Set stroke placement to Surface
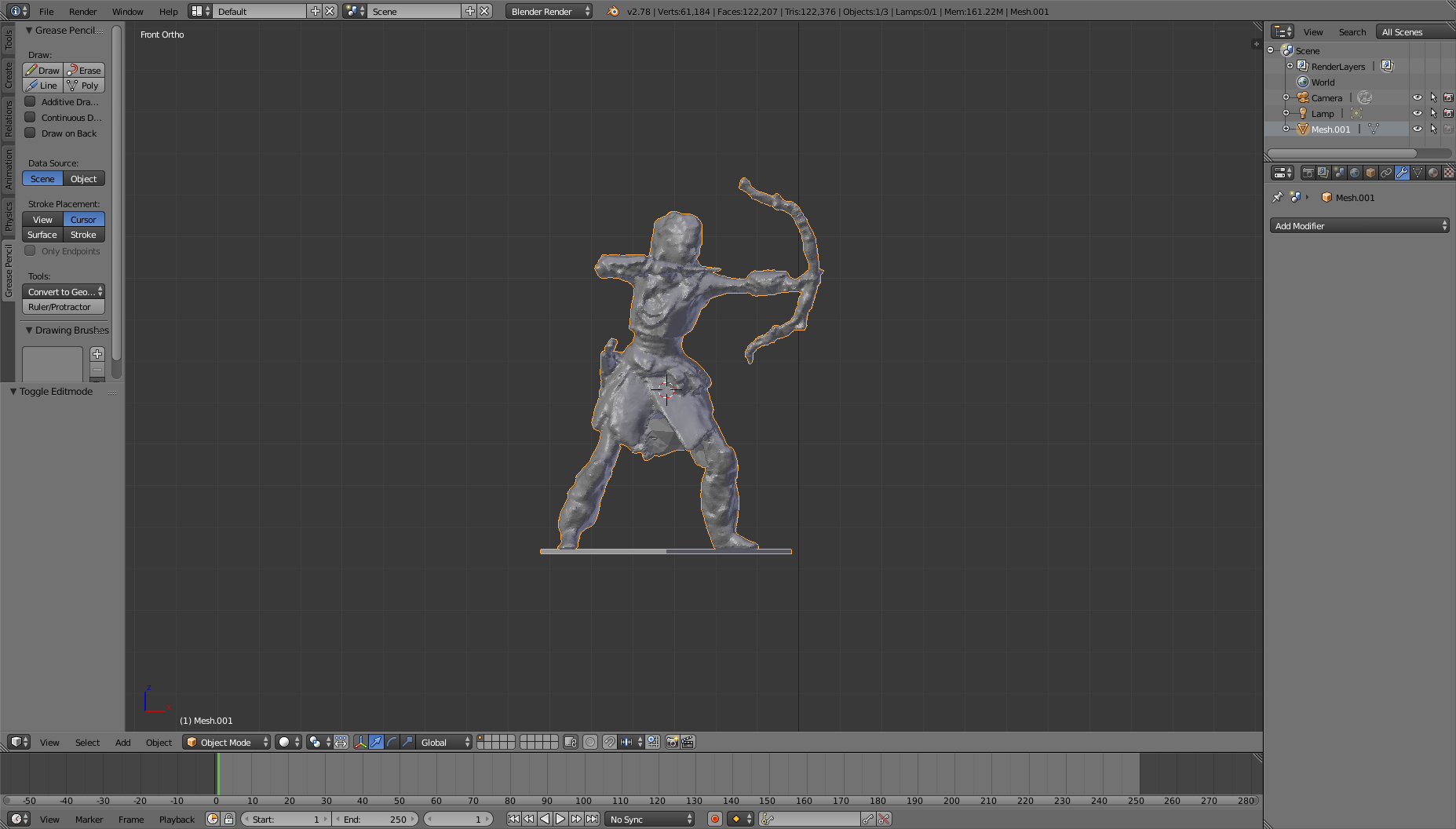The image size is (1456, 829). click(43, 235)
